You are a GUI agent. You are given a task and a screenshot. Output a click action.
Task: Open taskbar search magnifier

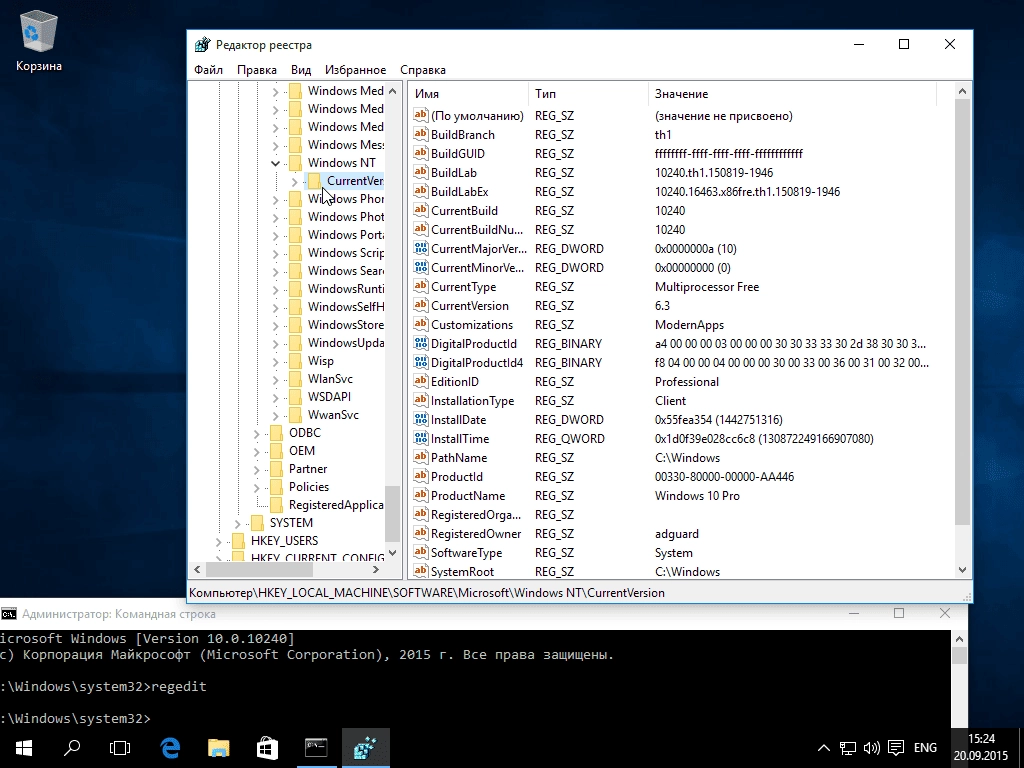(x=72, y=748)
